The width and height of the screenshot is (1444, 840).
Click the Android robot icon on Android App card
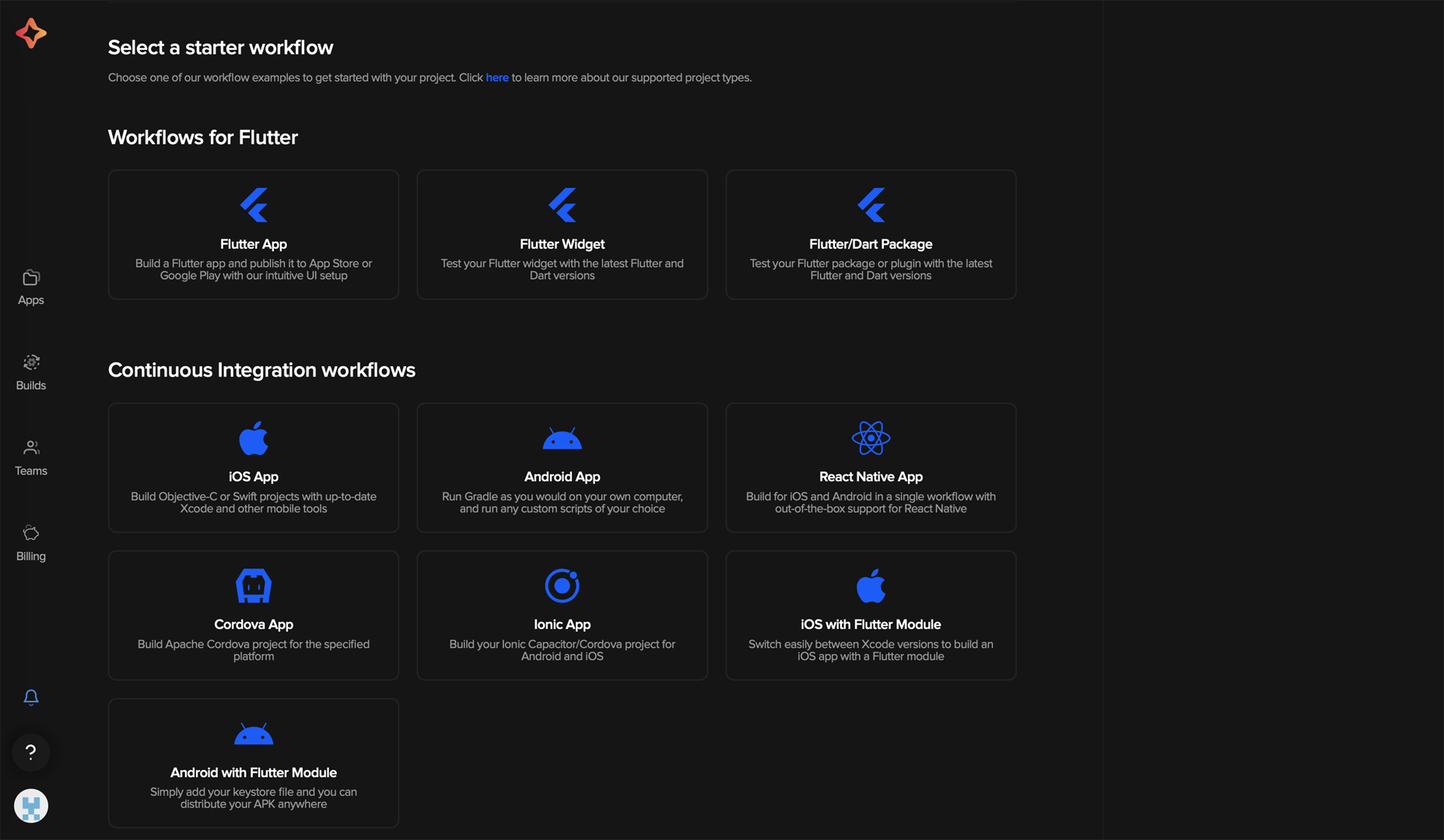563,439
